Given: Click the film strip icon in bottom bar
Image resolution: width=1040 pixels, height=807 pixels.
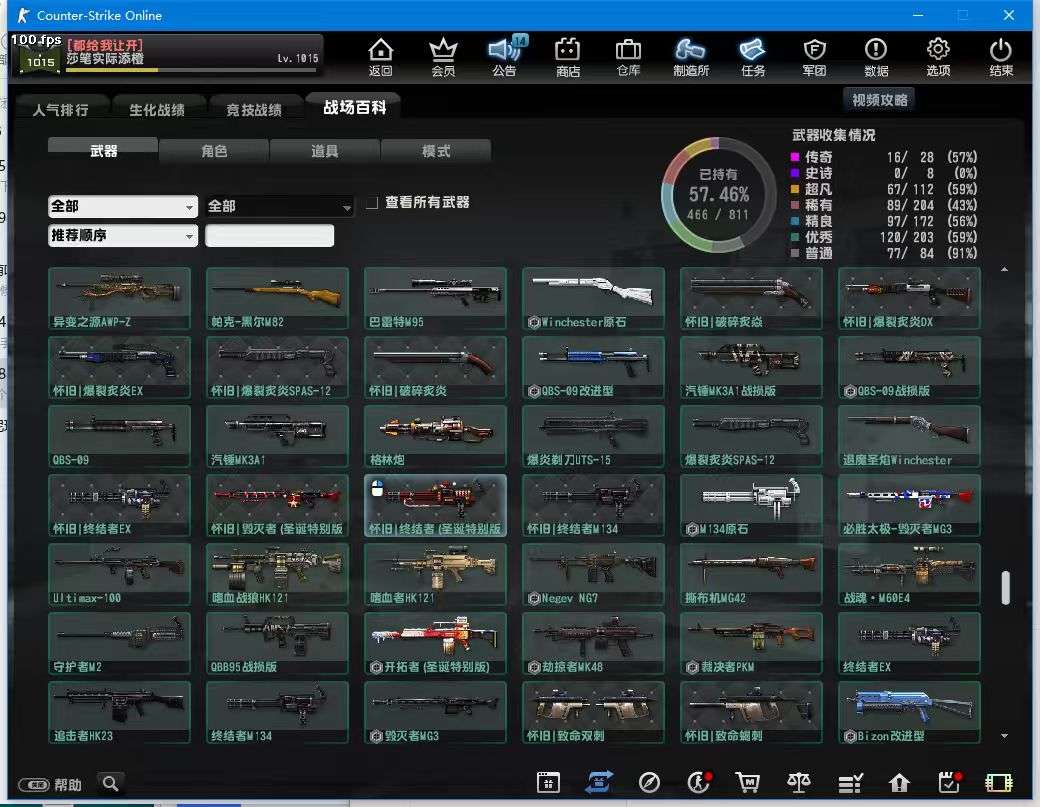Looking at the screenshot, I should (999, 783).
